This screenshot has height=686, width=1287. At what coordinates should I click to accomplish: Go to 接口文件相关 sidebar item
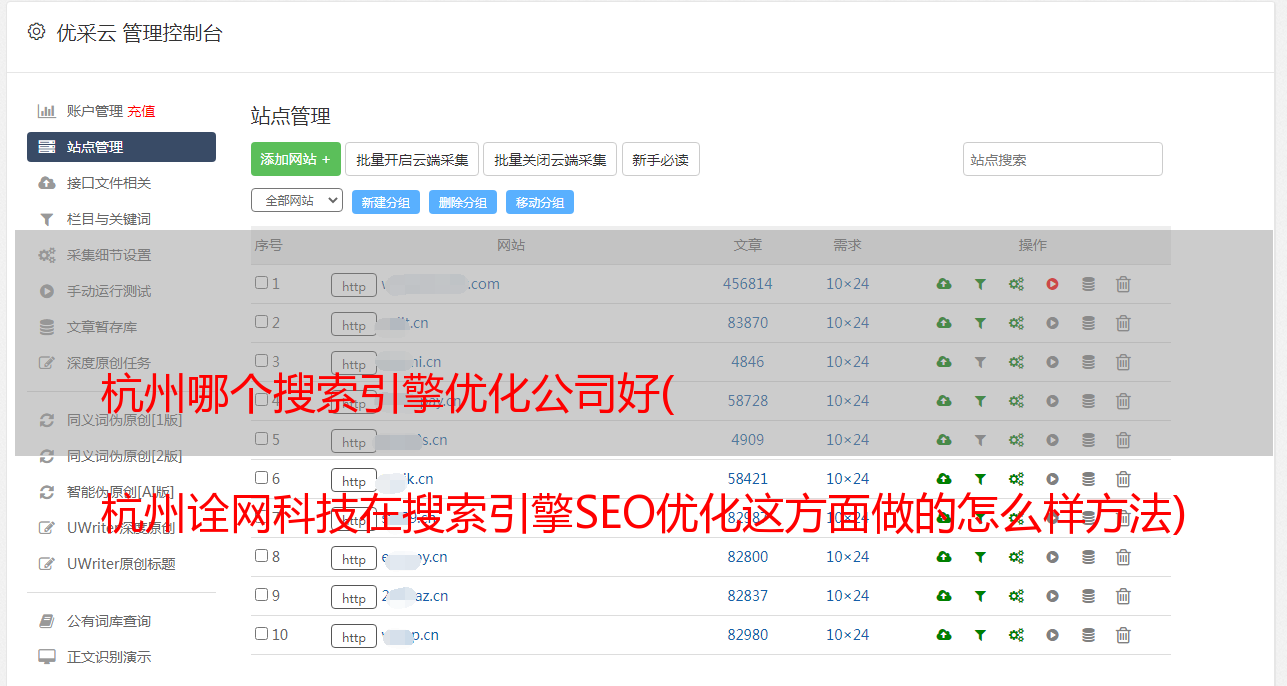[x=109, y=183]
